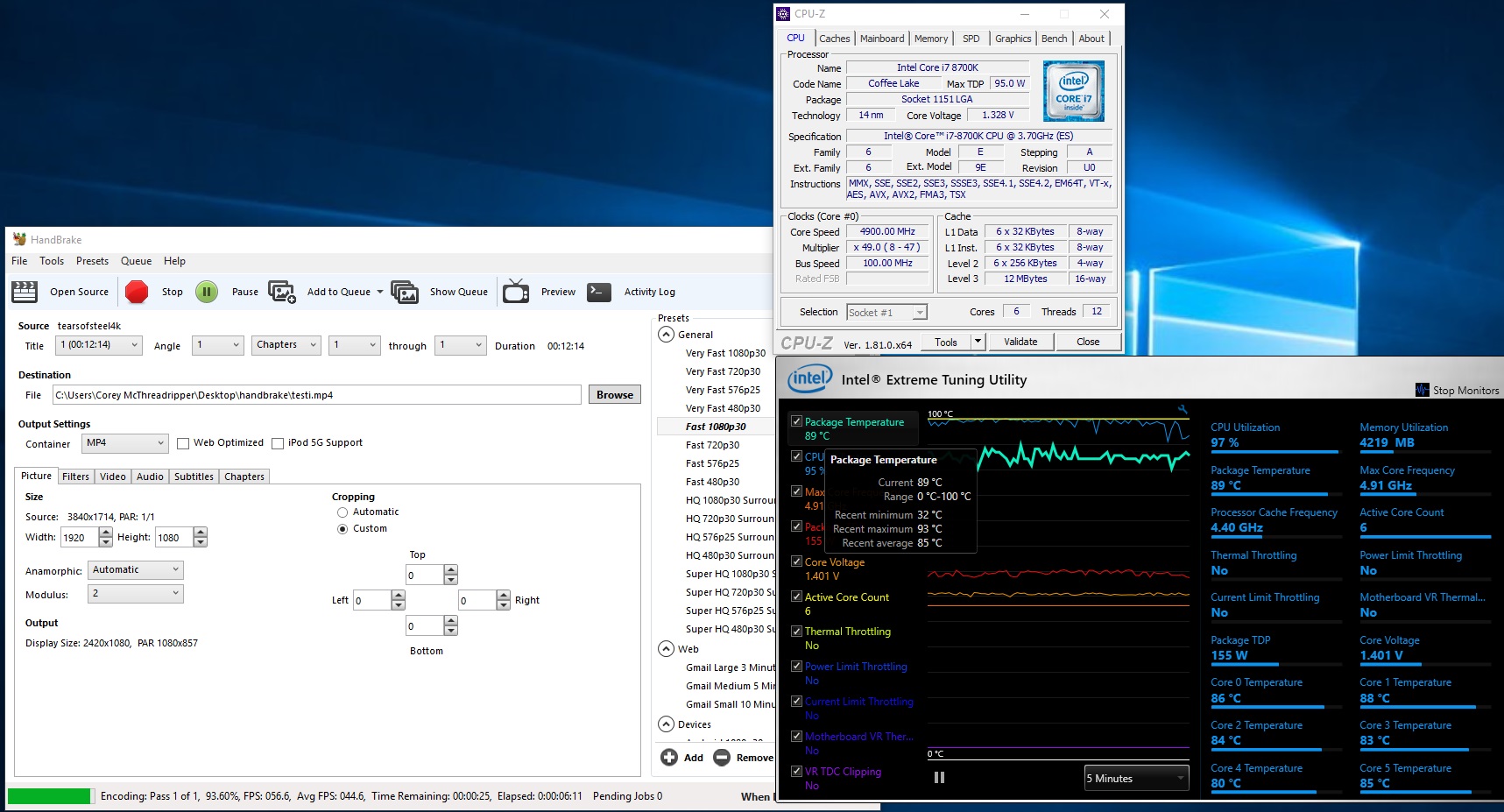Click CPU-Z Validate button
The height and width of the screenshot is (812, 1504).
pyautogui.click(x=1020, y=342)
